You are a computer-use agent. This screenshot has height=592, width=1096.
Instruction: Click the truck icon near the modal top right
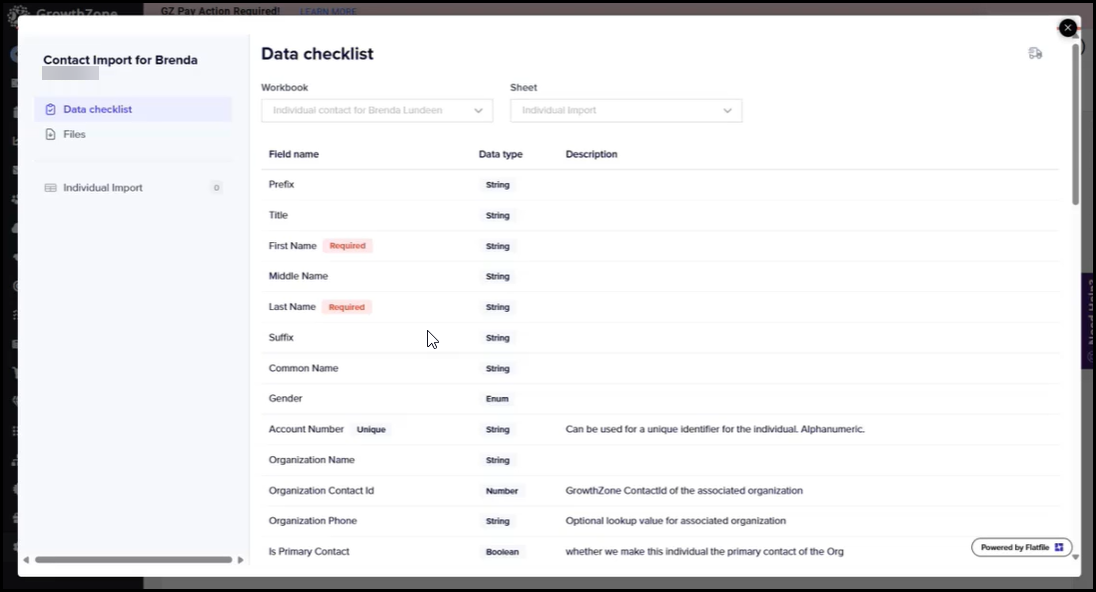point(1035,54)
